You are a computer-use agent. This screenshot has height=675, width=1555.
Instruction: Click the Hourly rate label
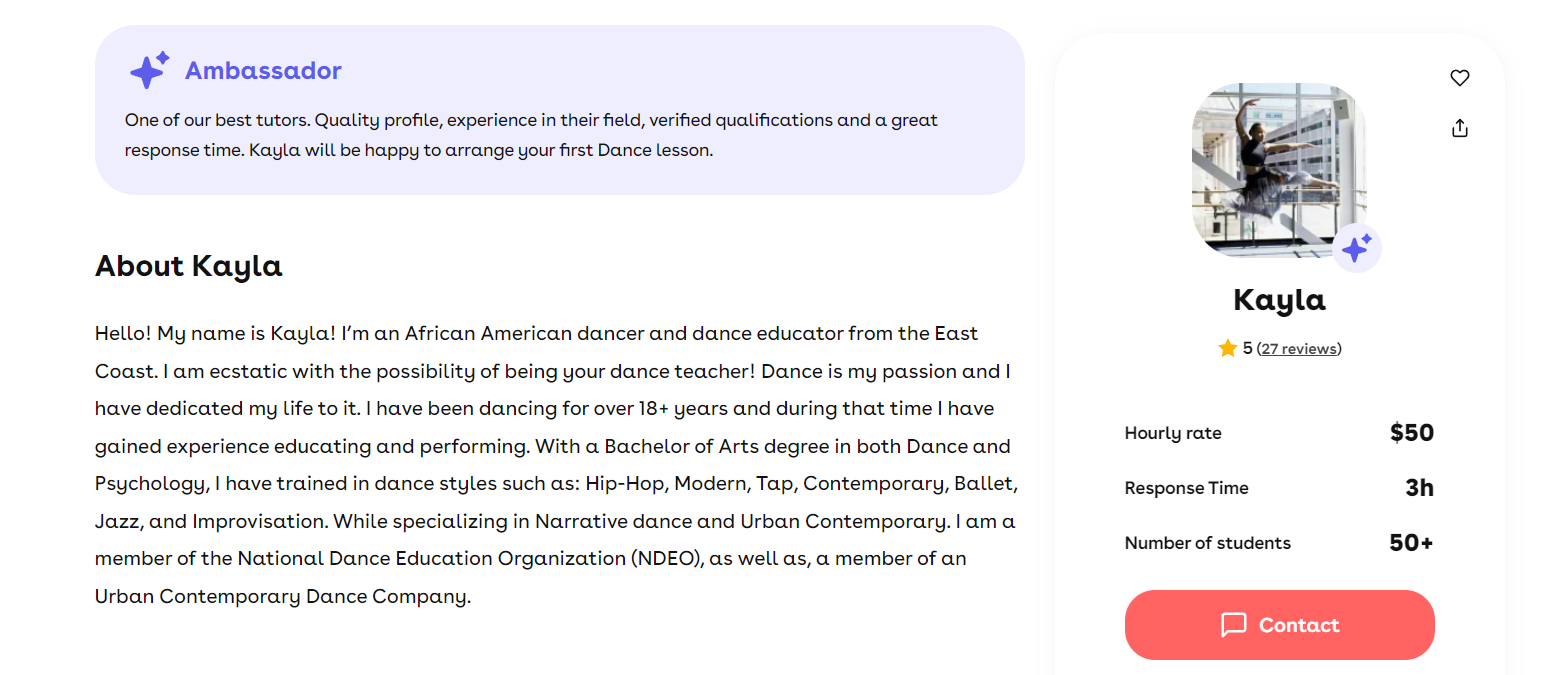1173,433
